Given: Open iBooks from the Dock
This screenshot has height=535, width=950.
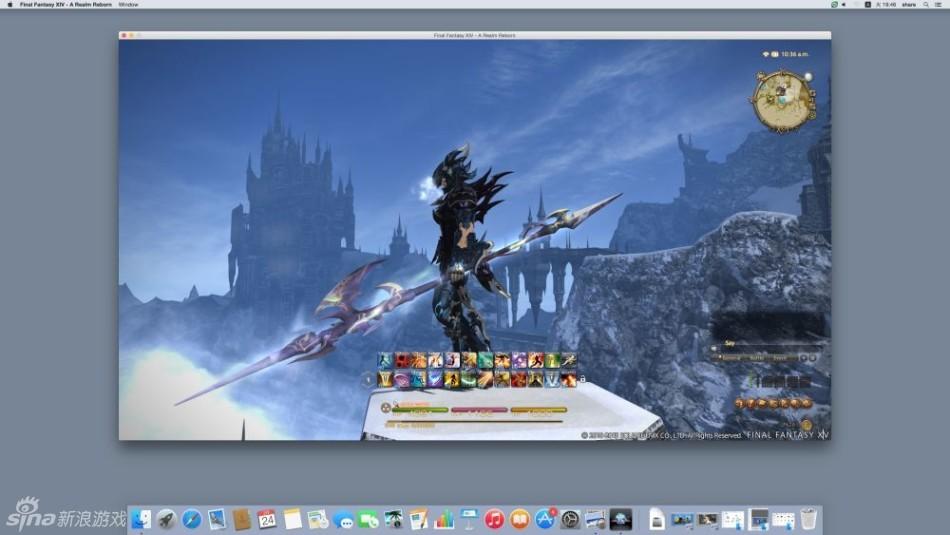Looking at the screenshot, I should click(519, 519).
